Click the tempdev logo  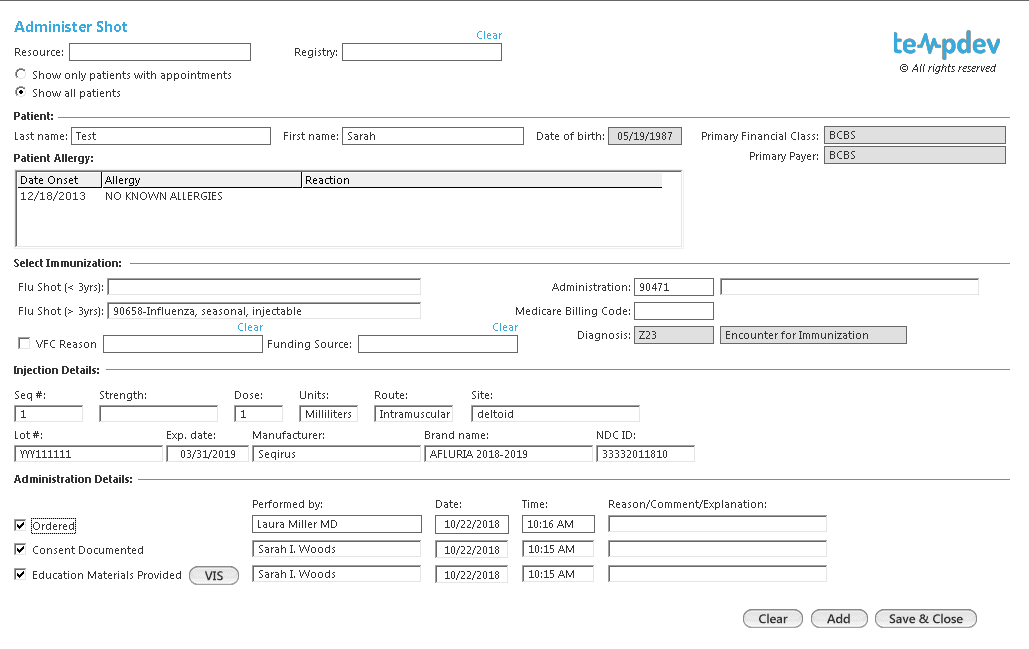946,45
